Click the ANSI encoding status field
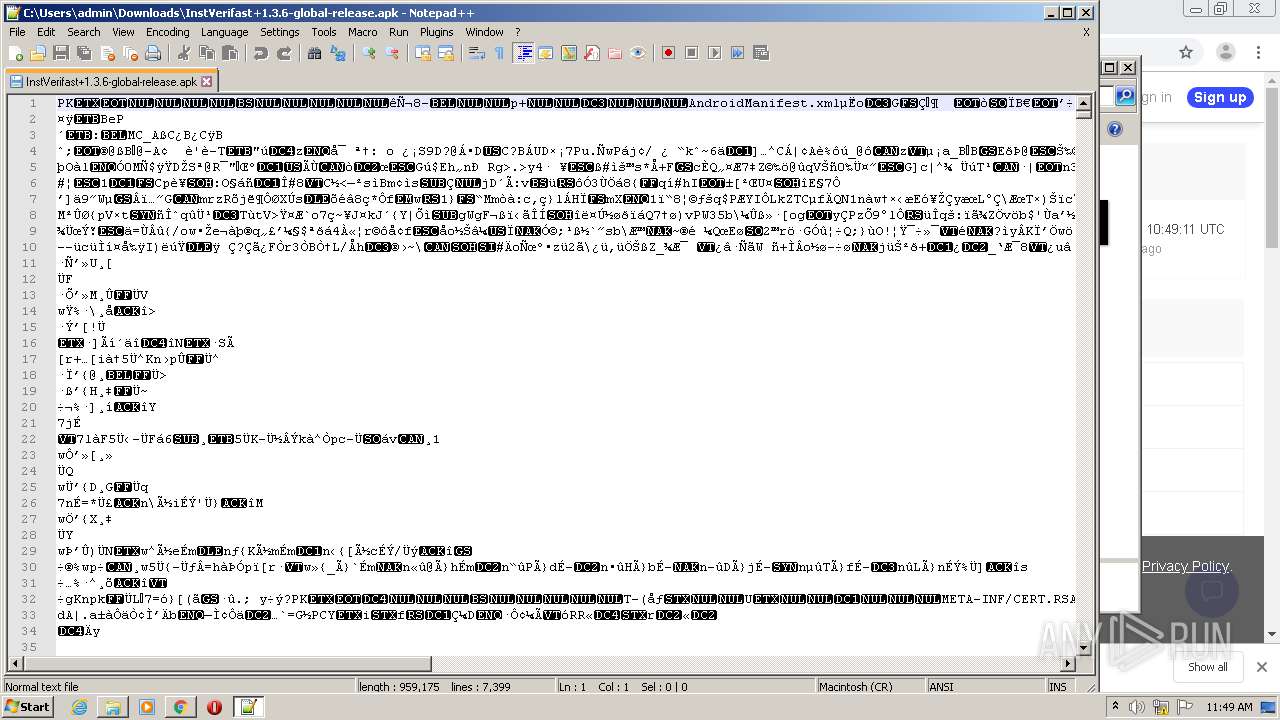This screenshot has width=1280, height=720. (x=985, y=687)
